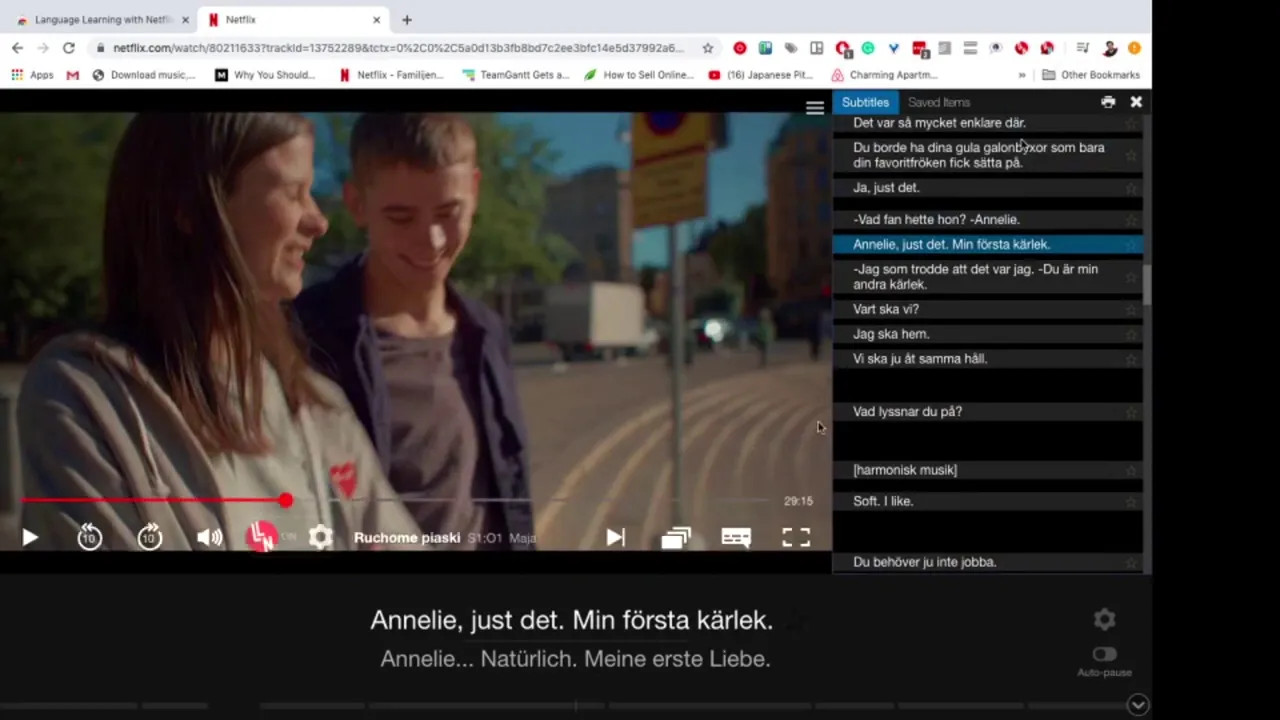Play the Netflix video
Screen dimensions: 1280x720
pos(30,538)
